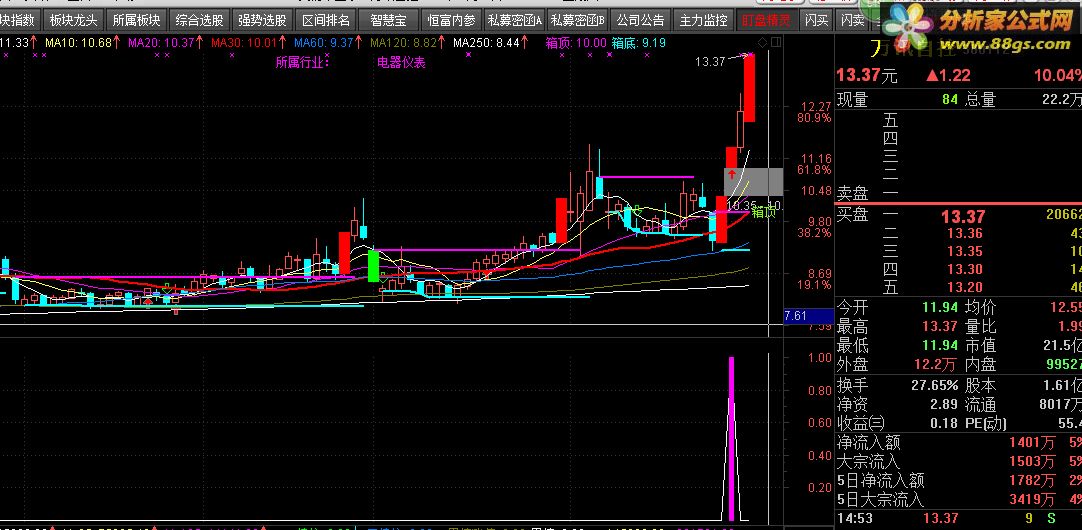This screenshot has height=530, width=1082.
Task: Click the tall red candlestick at 13.37
Action: [x=749, y=88]
